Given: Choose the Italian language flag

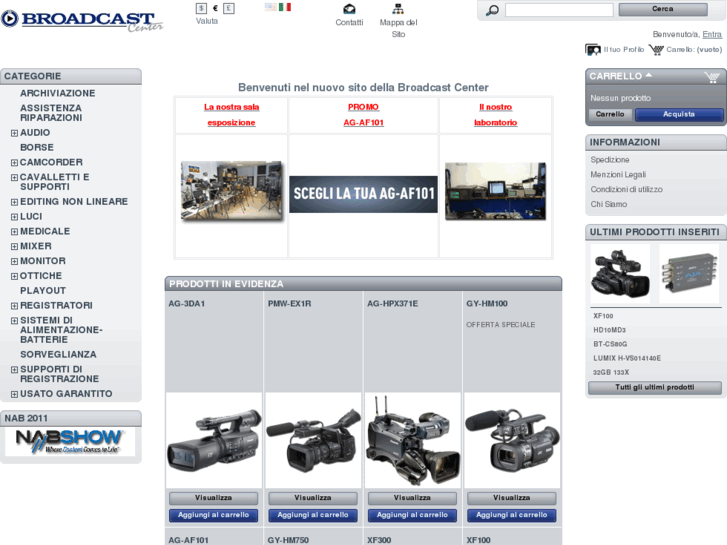Looking at the screenshot, I should (285, 7).
